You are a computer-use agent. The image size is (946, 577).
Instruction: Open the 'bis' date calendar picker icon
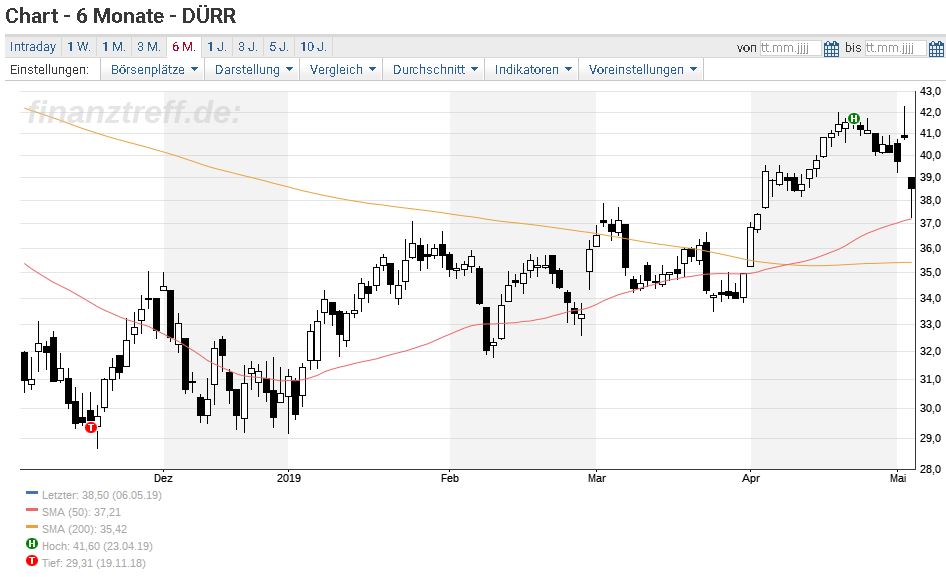point(936,48)
